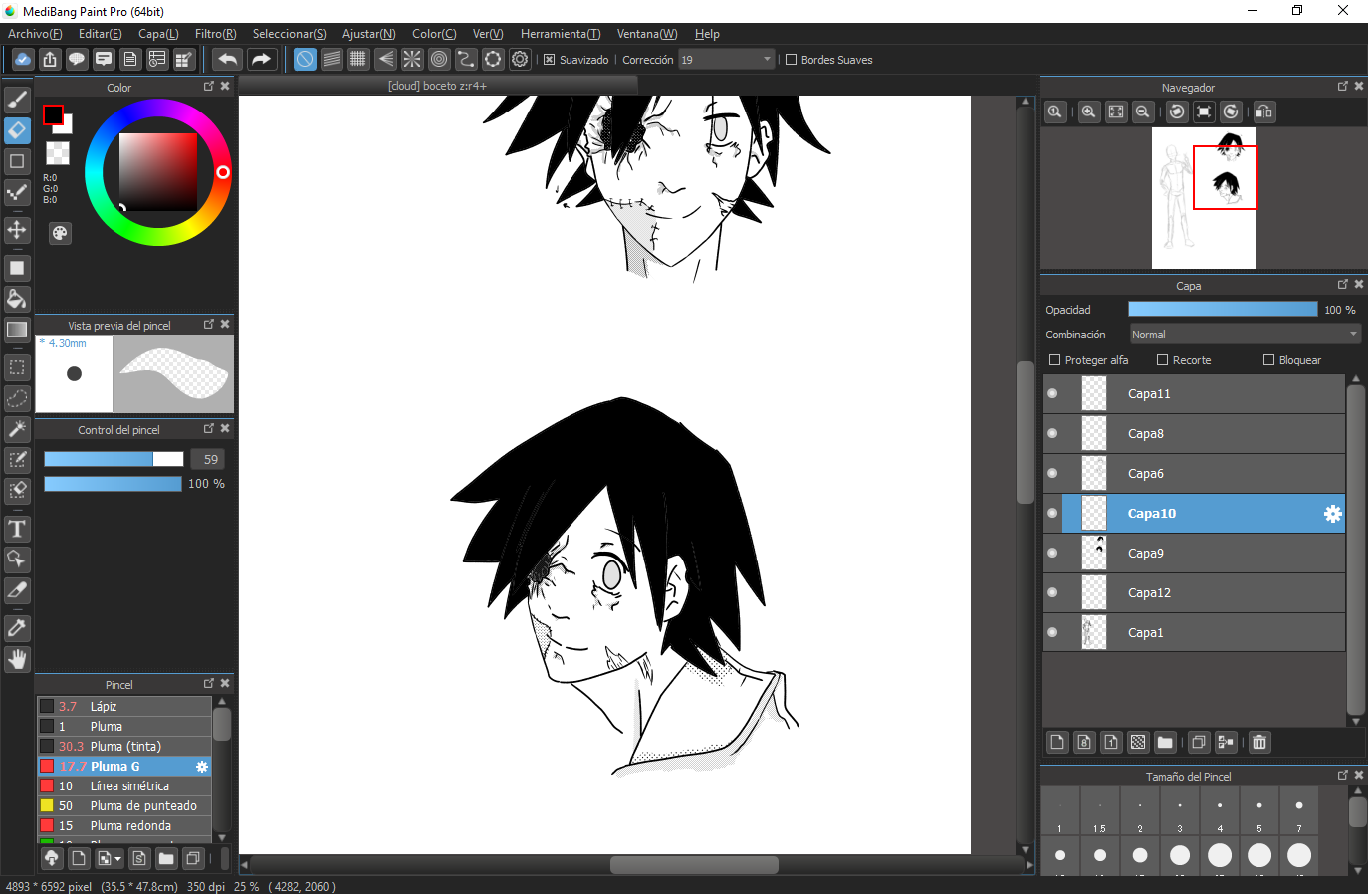
Task: Switch to the '[cloud] boceto z:r4+' canvas tab
Action: (437, 86)
